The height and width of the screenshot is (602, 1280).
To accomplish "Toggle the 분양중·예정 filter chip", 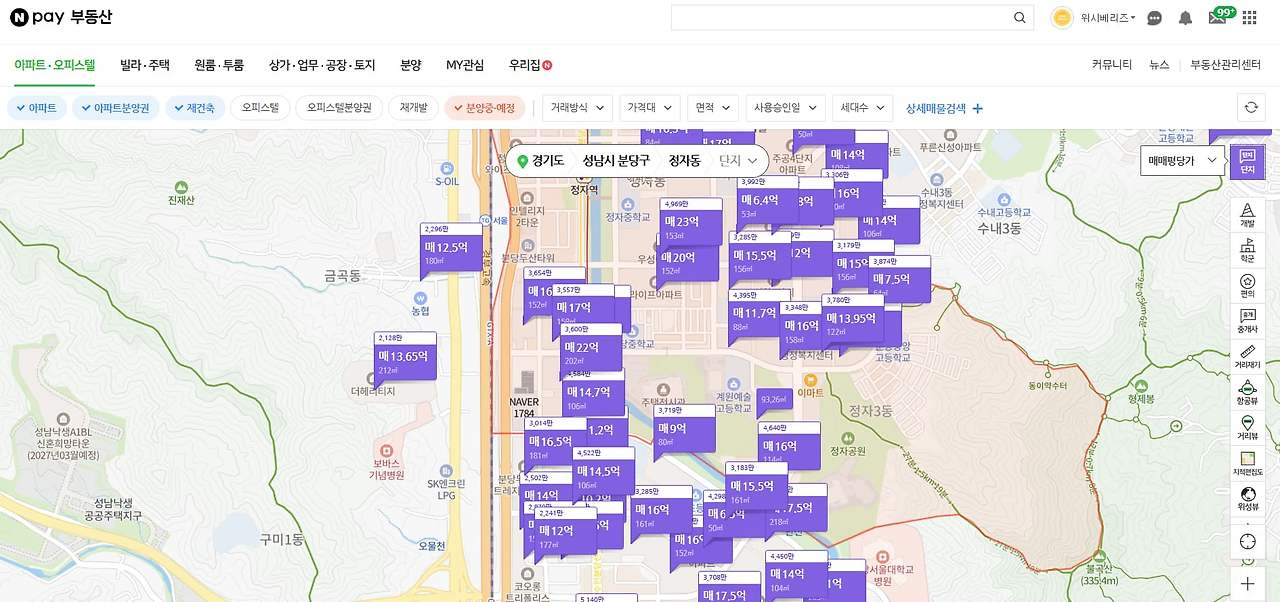I will [x=484, y=108].
